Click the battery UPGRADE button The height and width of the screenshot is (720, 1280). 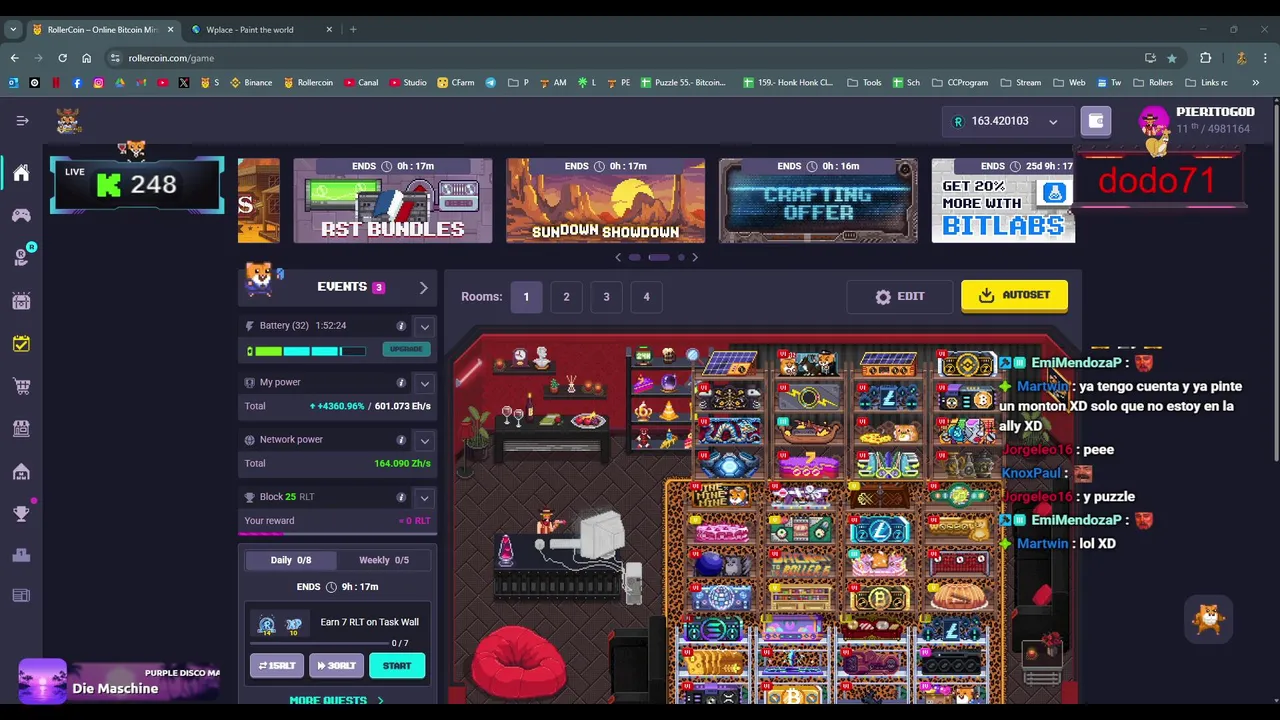pos(406,350)
